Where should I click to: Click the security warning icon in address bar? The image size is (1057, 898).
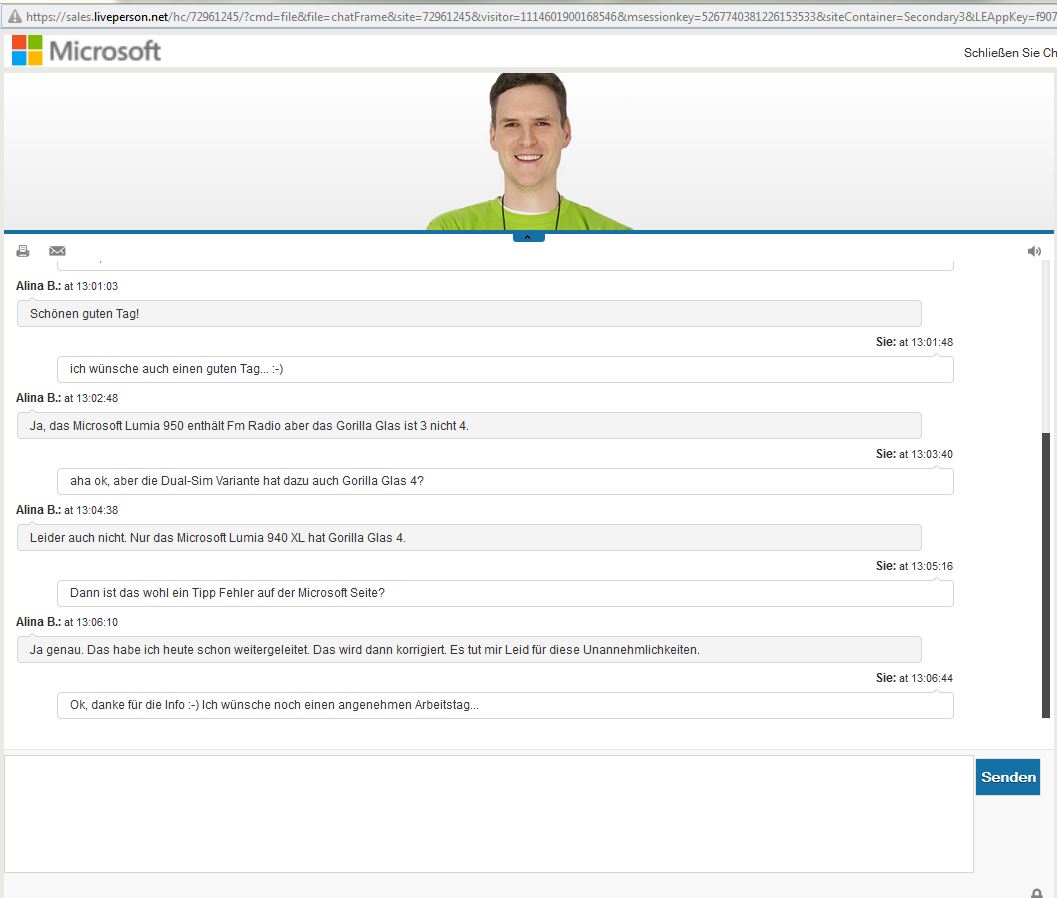pos(15,16)
